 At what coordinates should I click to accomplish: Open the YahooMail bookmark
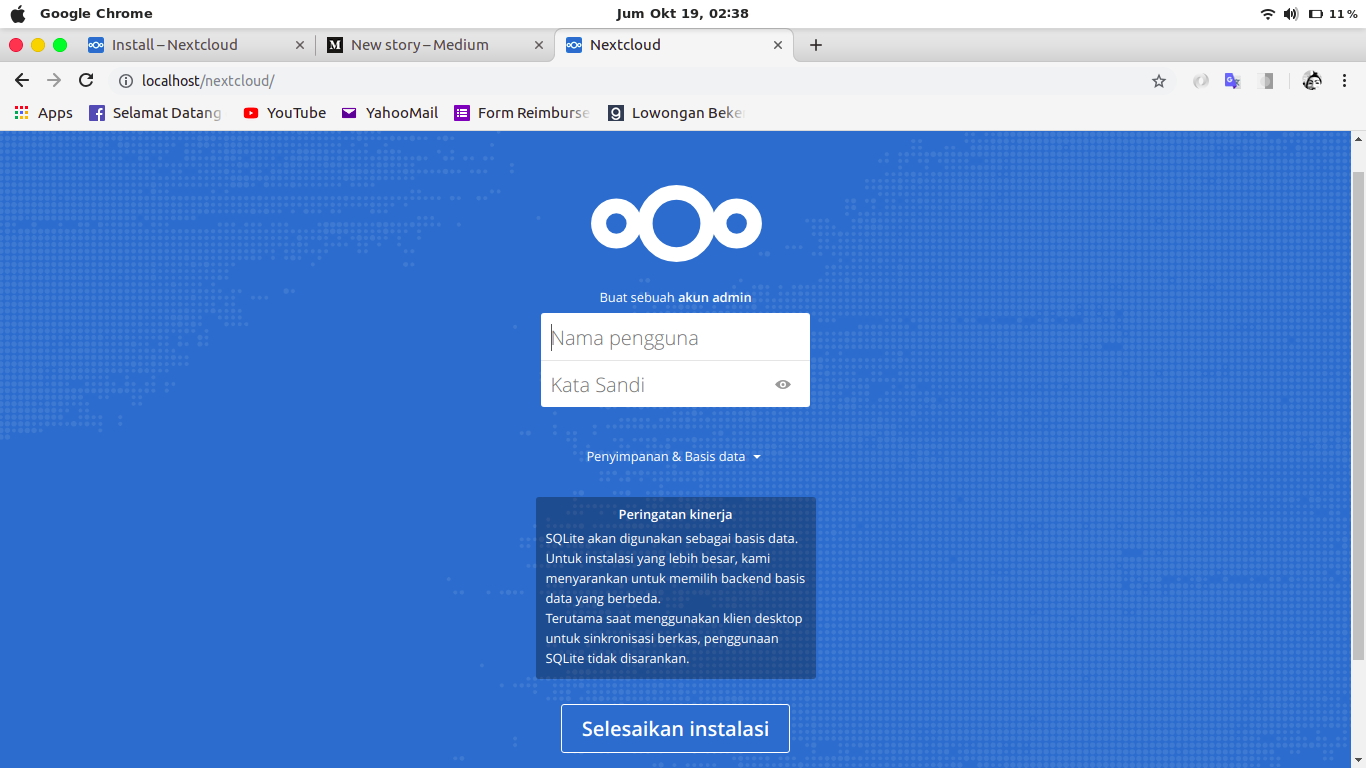(390, 113)
